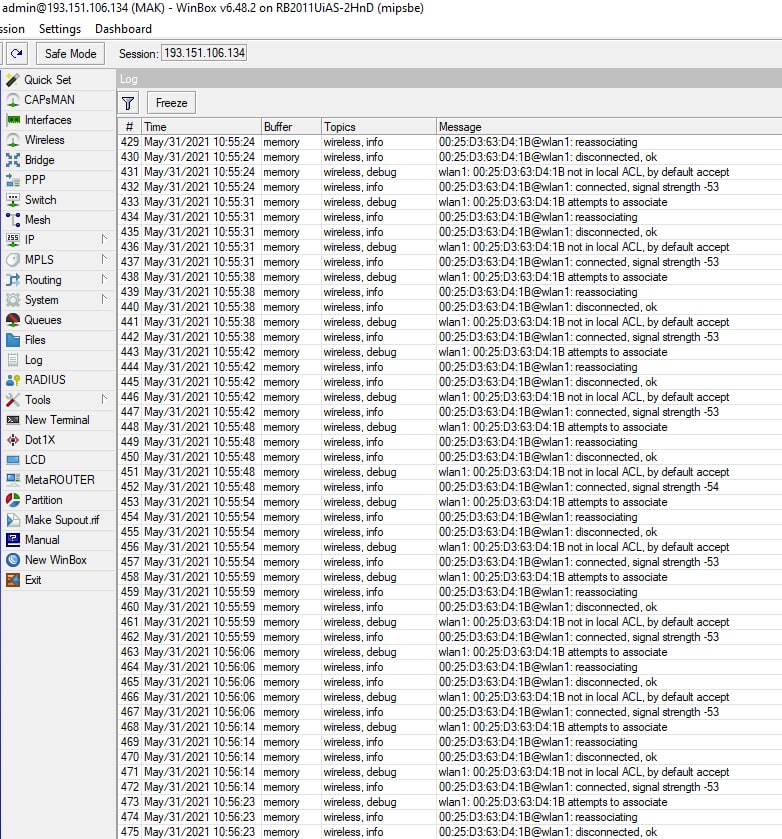
Task: Select log entry 463 timestamp
Action: (199, 652)
